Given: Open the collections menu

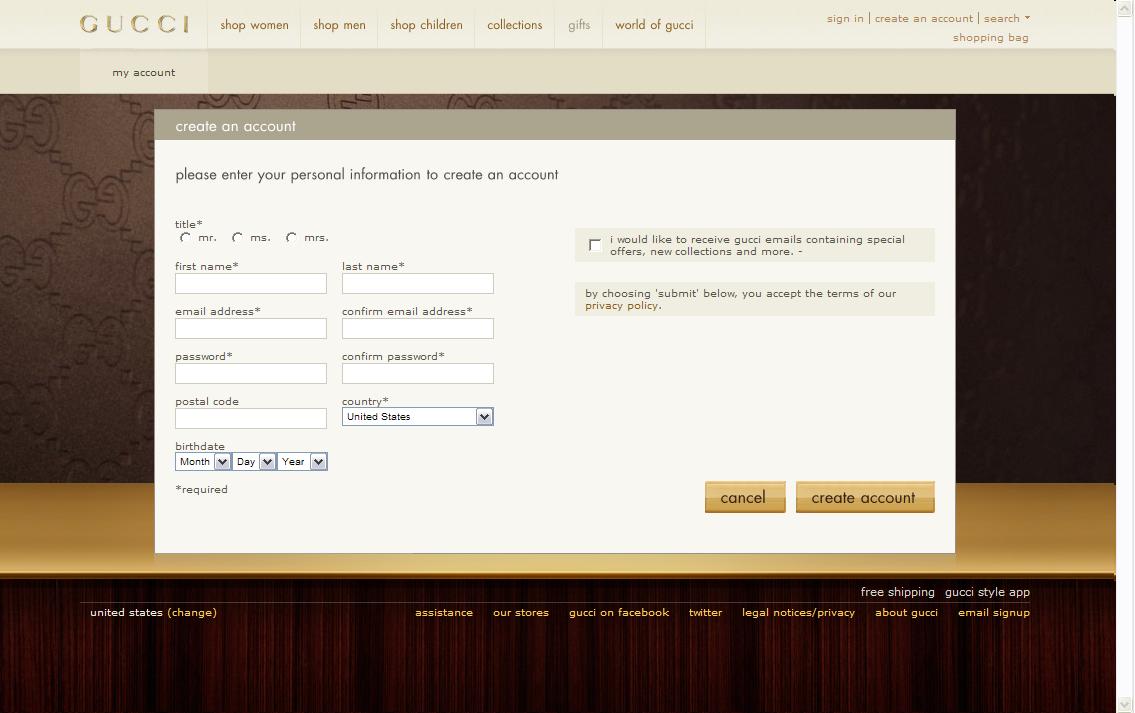Looking at the screenshot, I should pos(515,25).
